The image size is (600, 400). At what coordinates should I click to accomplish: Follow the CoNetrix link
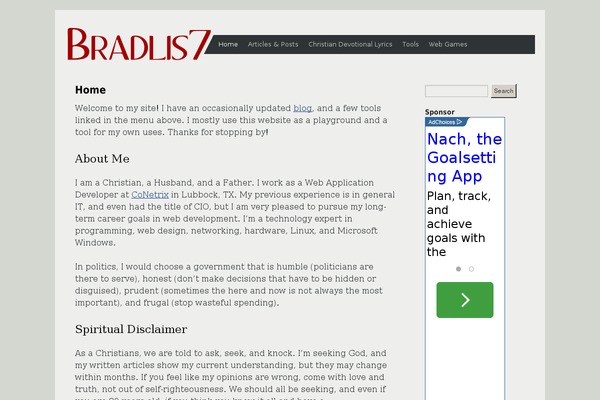tap(150, 195)
